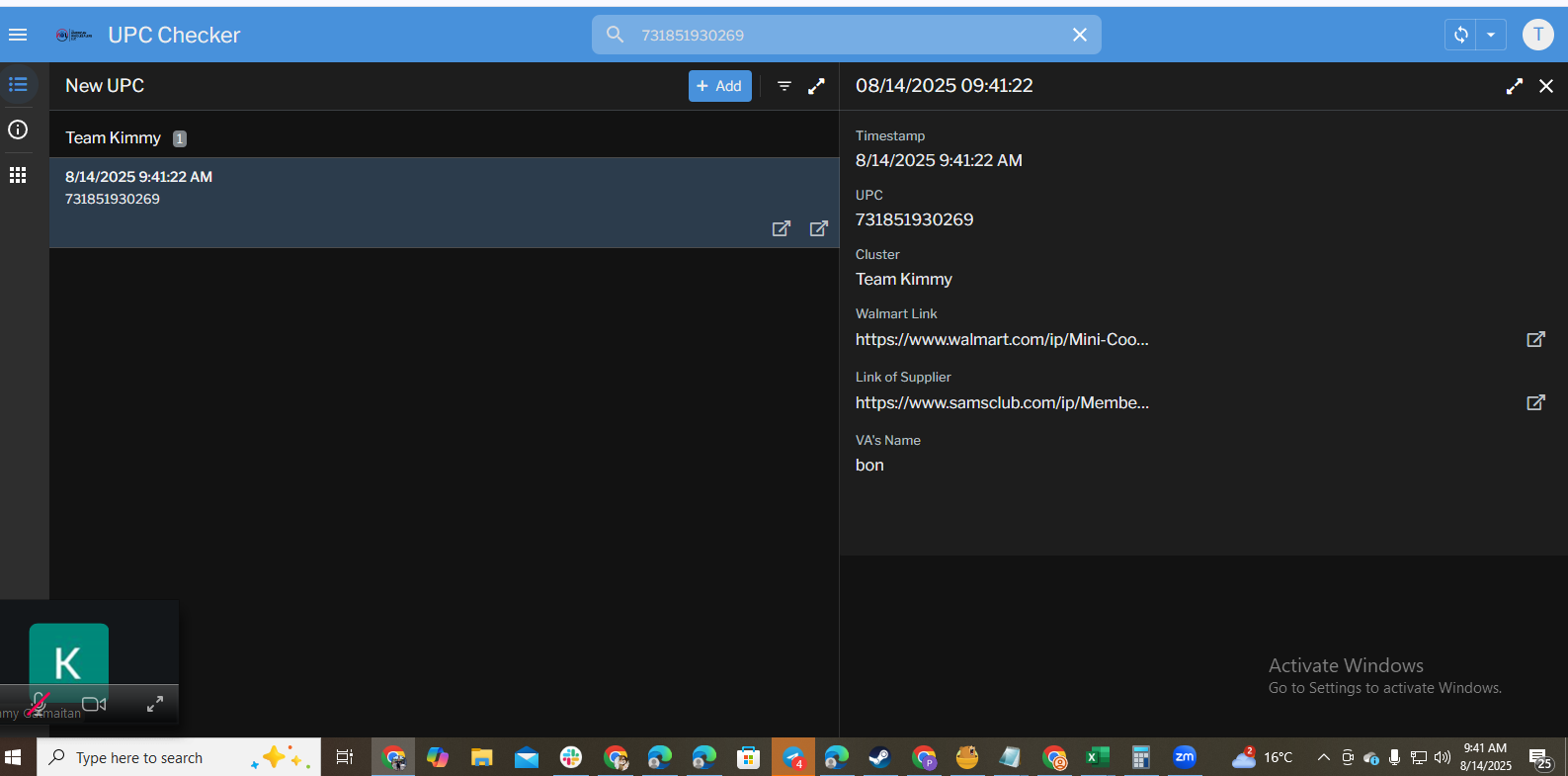The image size is (1568, 776).
Task: Toggle the camera in call overlay
Action: (94, 704)
